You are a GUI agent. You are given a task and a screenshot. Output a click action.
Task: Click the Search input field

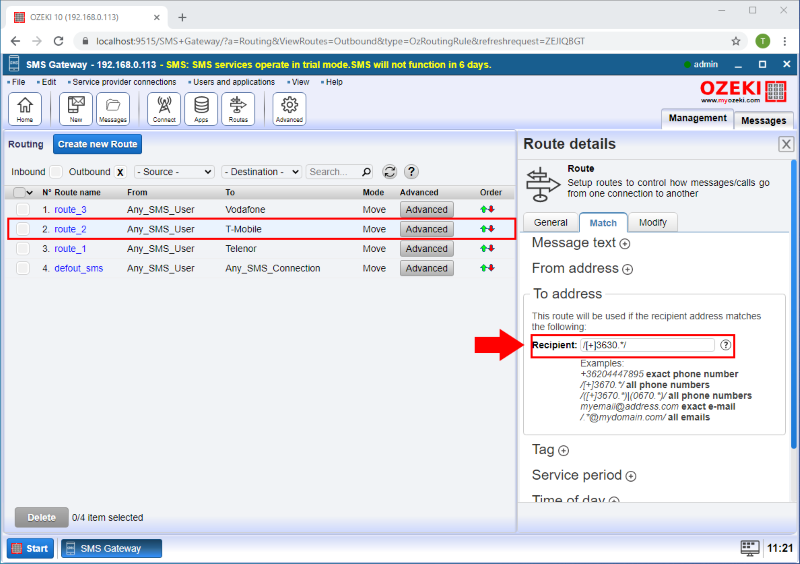[334, 172]
